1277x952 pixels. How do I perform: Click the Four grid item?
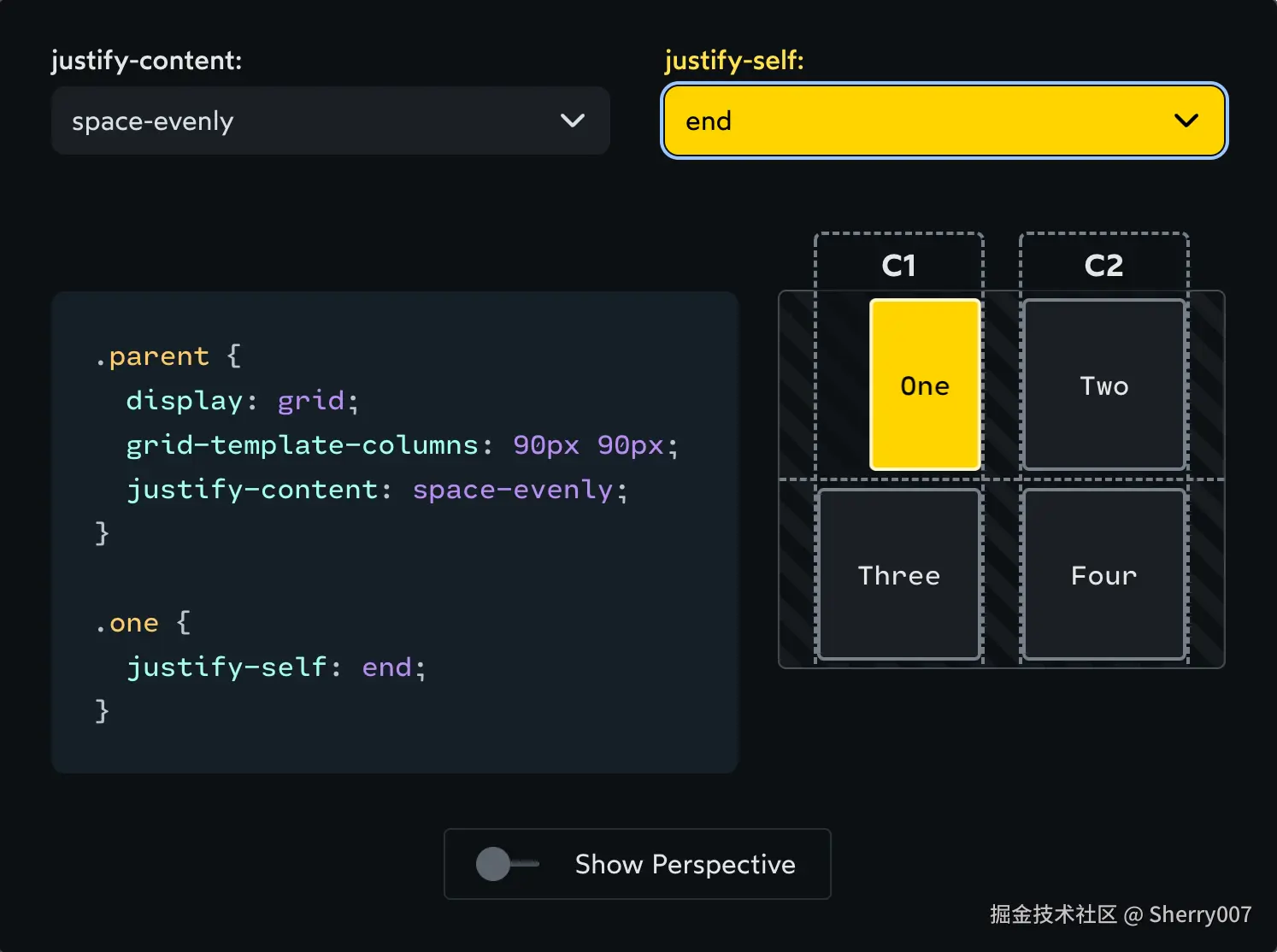pos(1103,574)
